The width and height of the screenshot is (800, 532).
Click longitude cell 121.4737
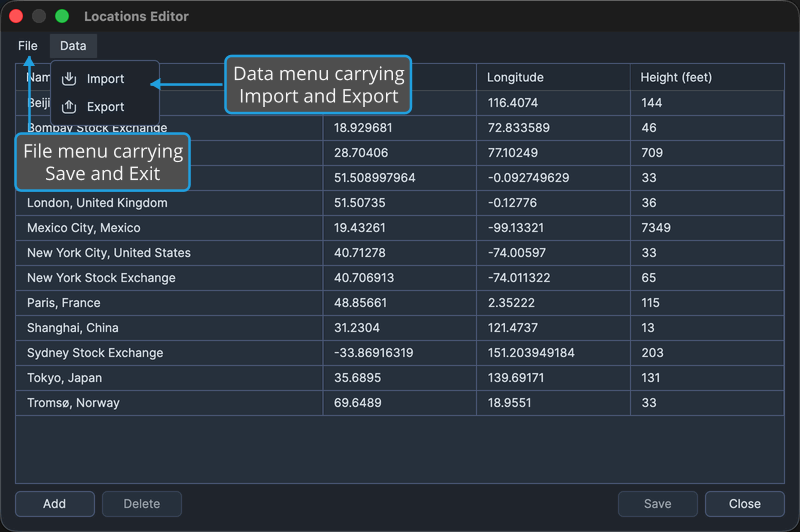553,328
